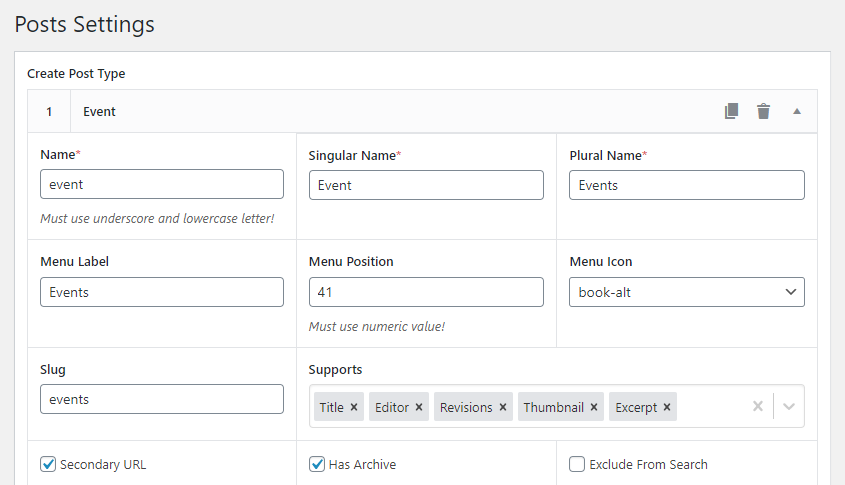This screenshot has height=485, width=845.
Task: Click the Menu Position field
Action: click(426, 292)
